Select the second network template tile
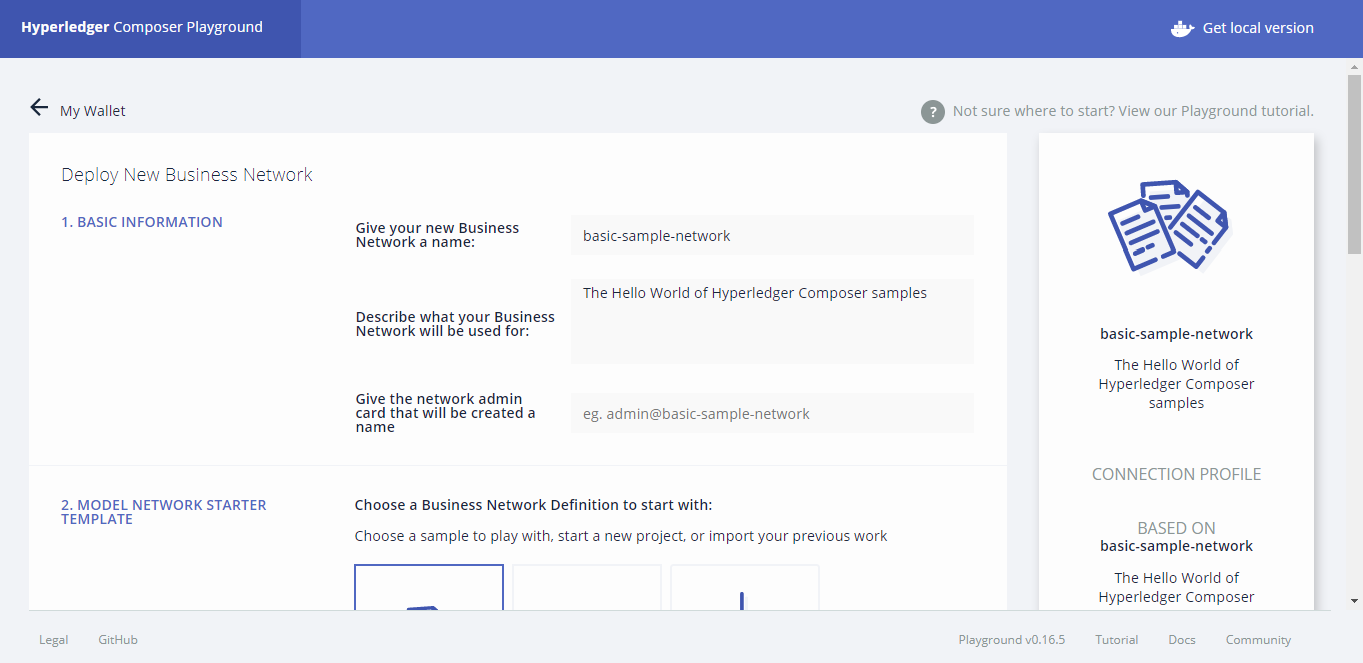Viewport: 1363px width, 663px height. pos(587,587)
